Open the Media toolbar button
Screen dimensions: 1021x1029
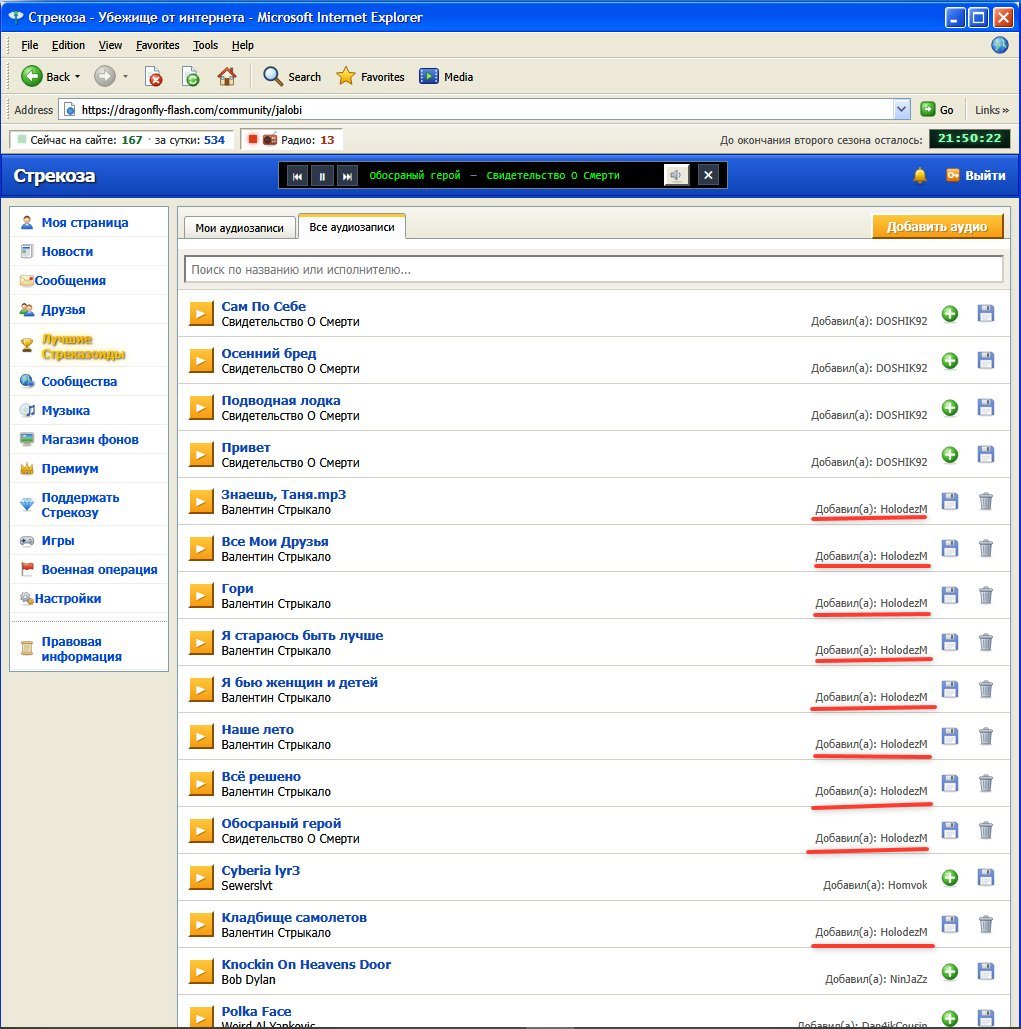click(x=446, y=77)
